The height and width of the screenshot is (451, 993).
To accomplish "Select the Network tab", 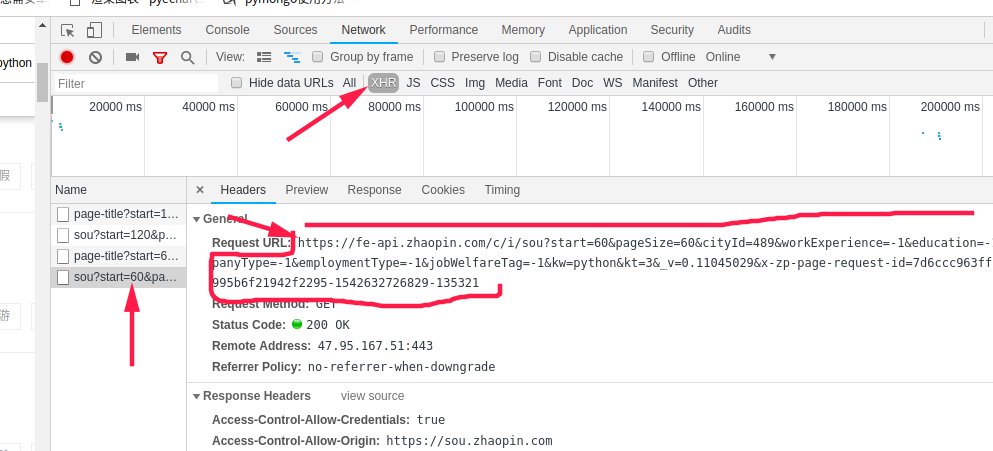I will tap(364, 30).
